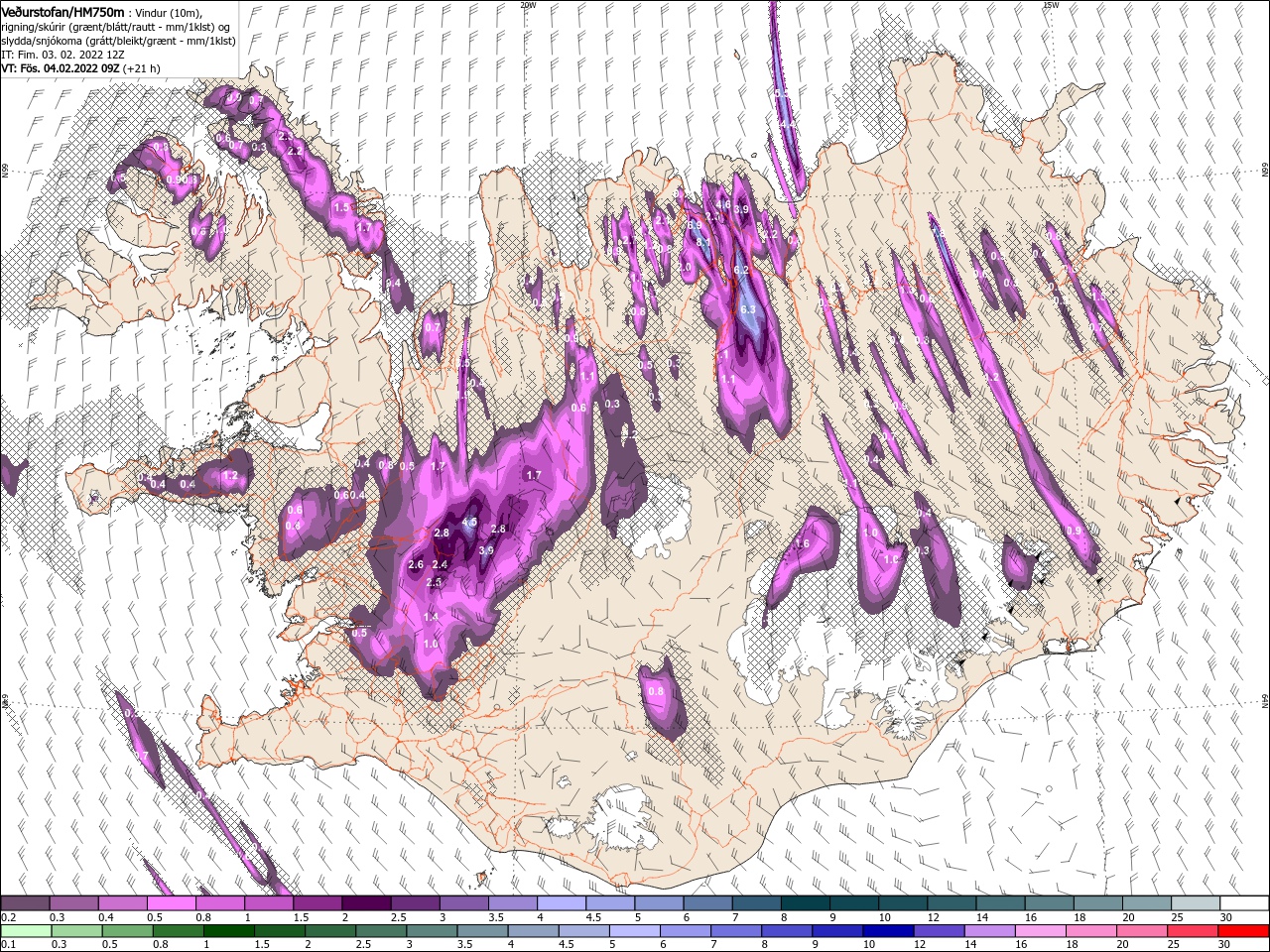1270x952 pixels.
Task: Click upper-scale swatch between 10 and 12
Action: pyautogui.click(x=902, y=903)
